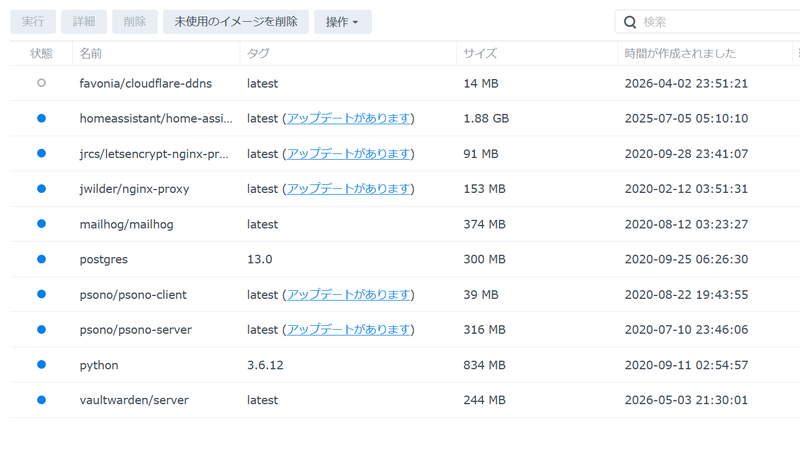Click blue status dot of postgres row

(41, 259)
